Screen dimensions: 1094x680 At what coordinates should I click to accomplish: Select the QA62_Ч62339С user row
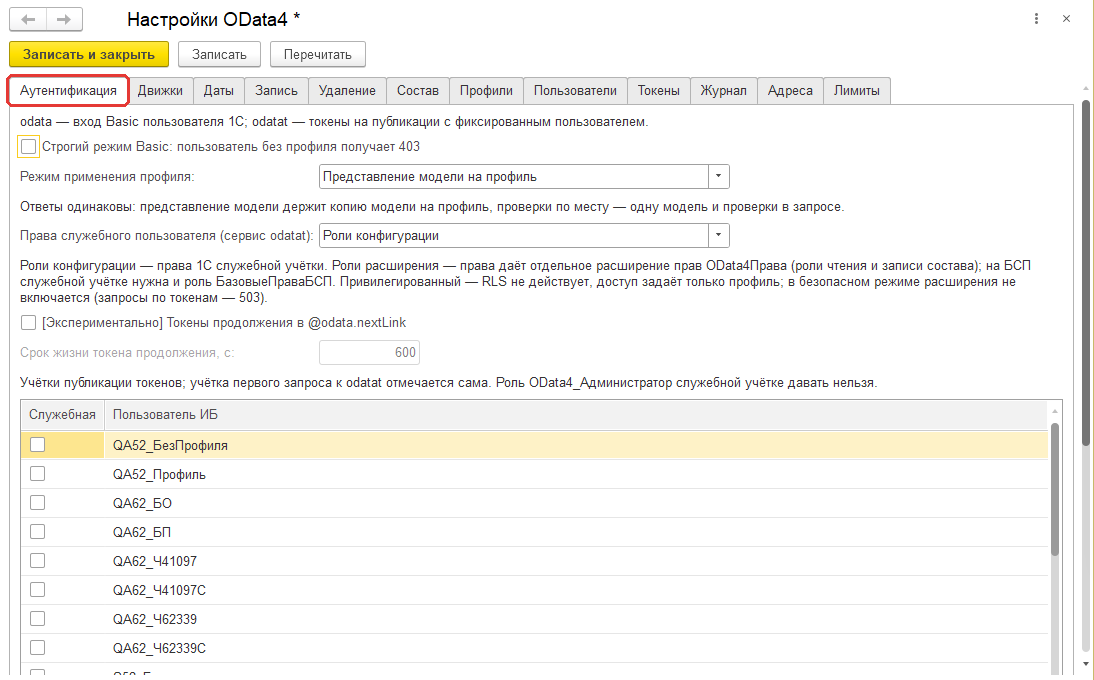[534, 648]
